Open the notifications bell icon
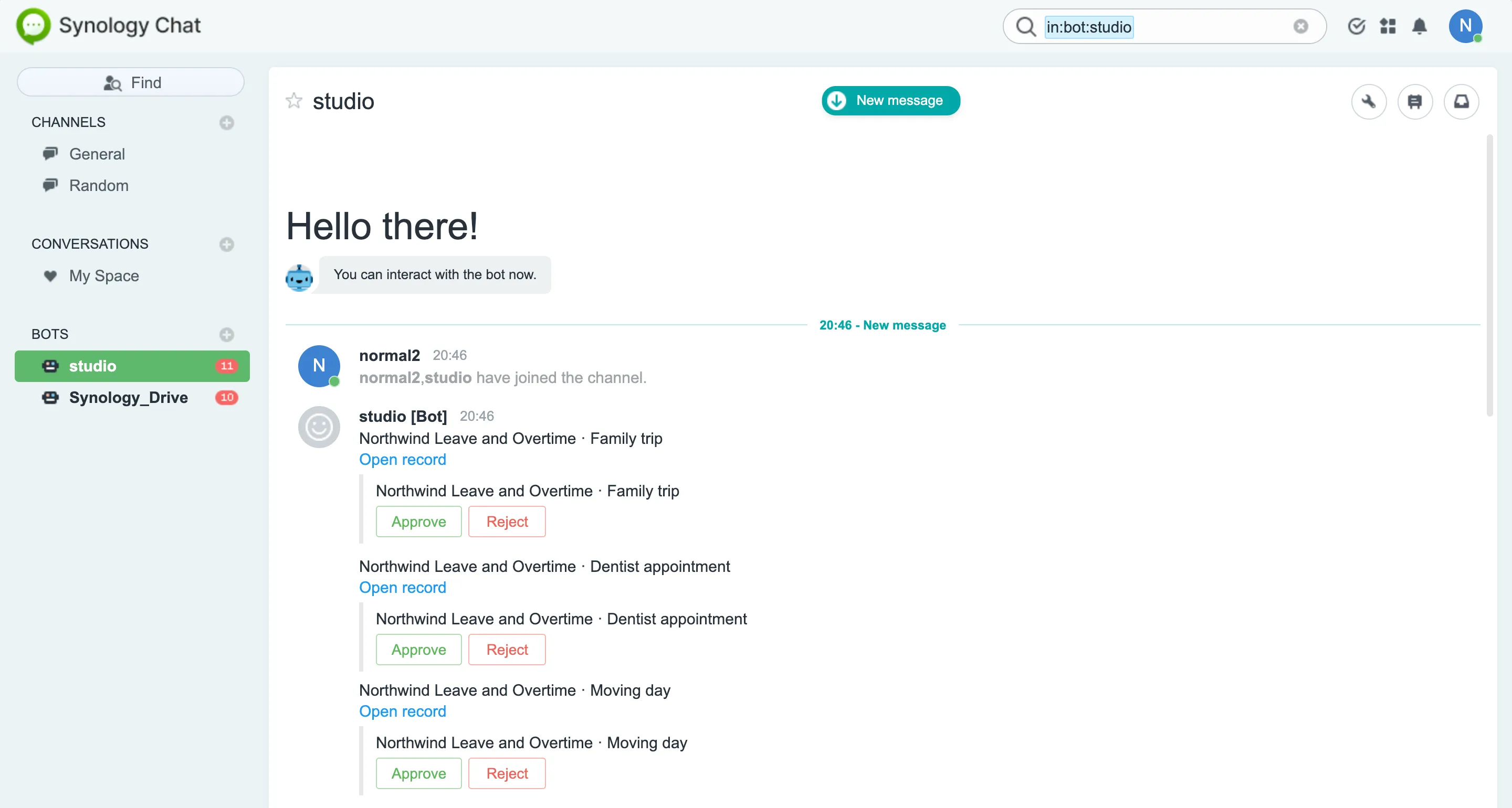Screen dimensions: 1512x808 [1419, 26]
